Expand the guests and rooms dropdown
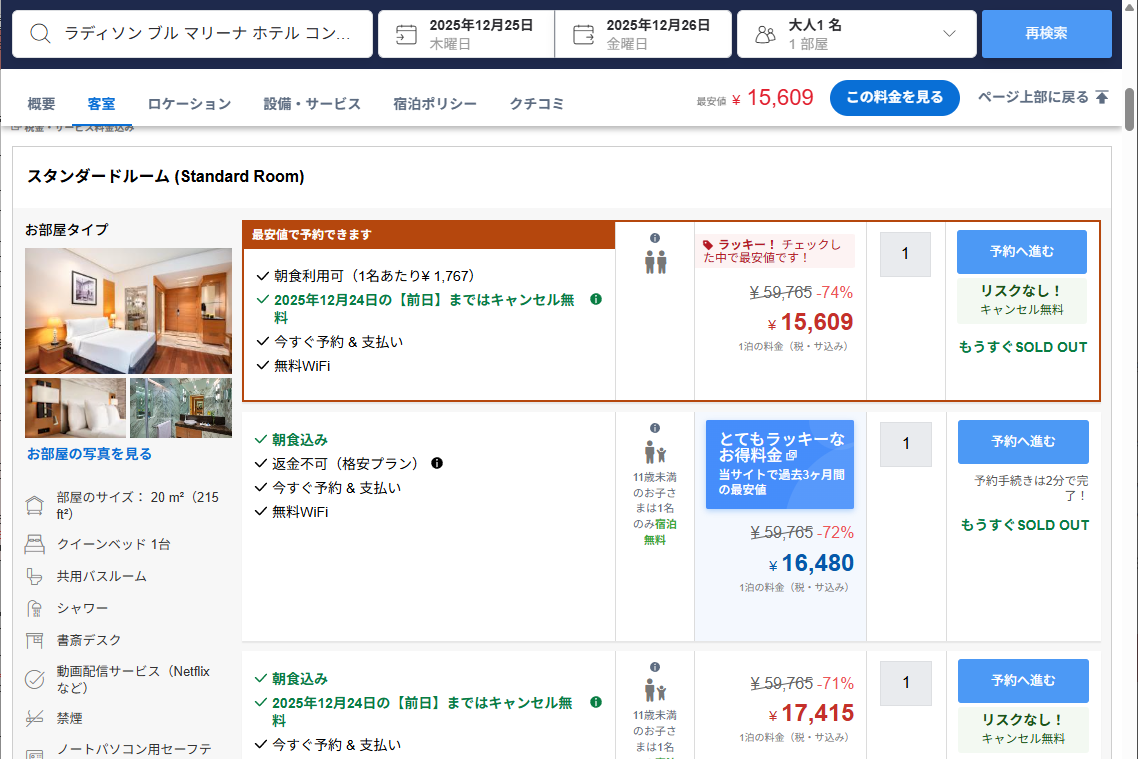Image resolution: width=1138 pixels, height=759 pixels. (949, 34)
